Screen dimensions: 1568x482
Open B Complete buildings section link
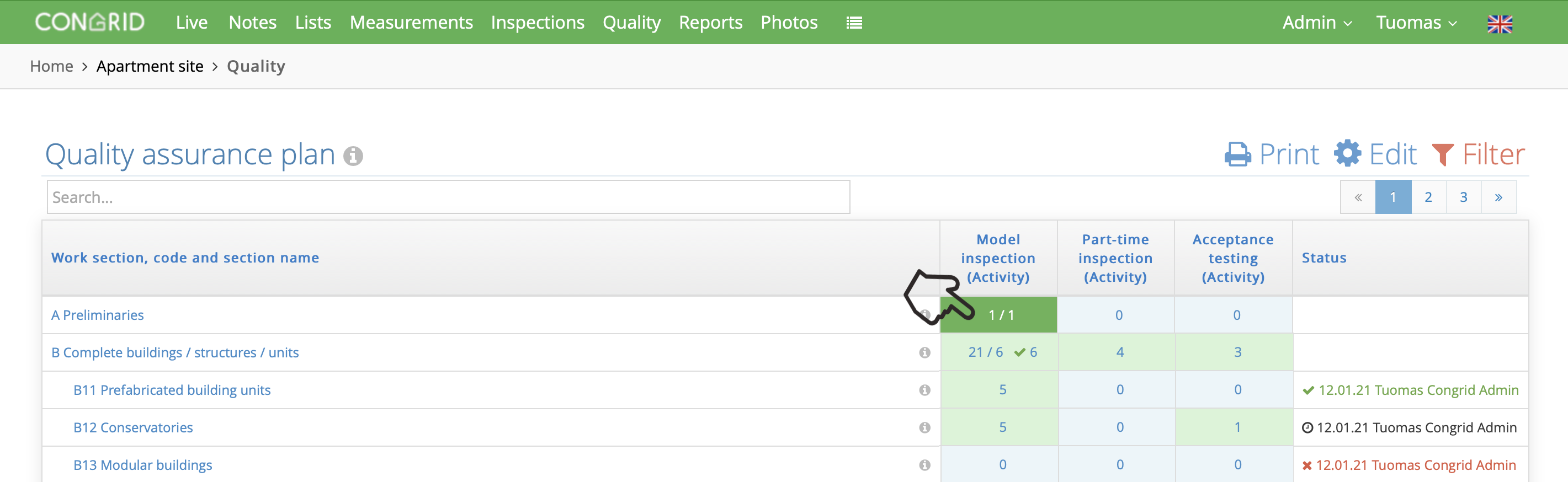pos(176,353)
